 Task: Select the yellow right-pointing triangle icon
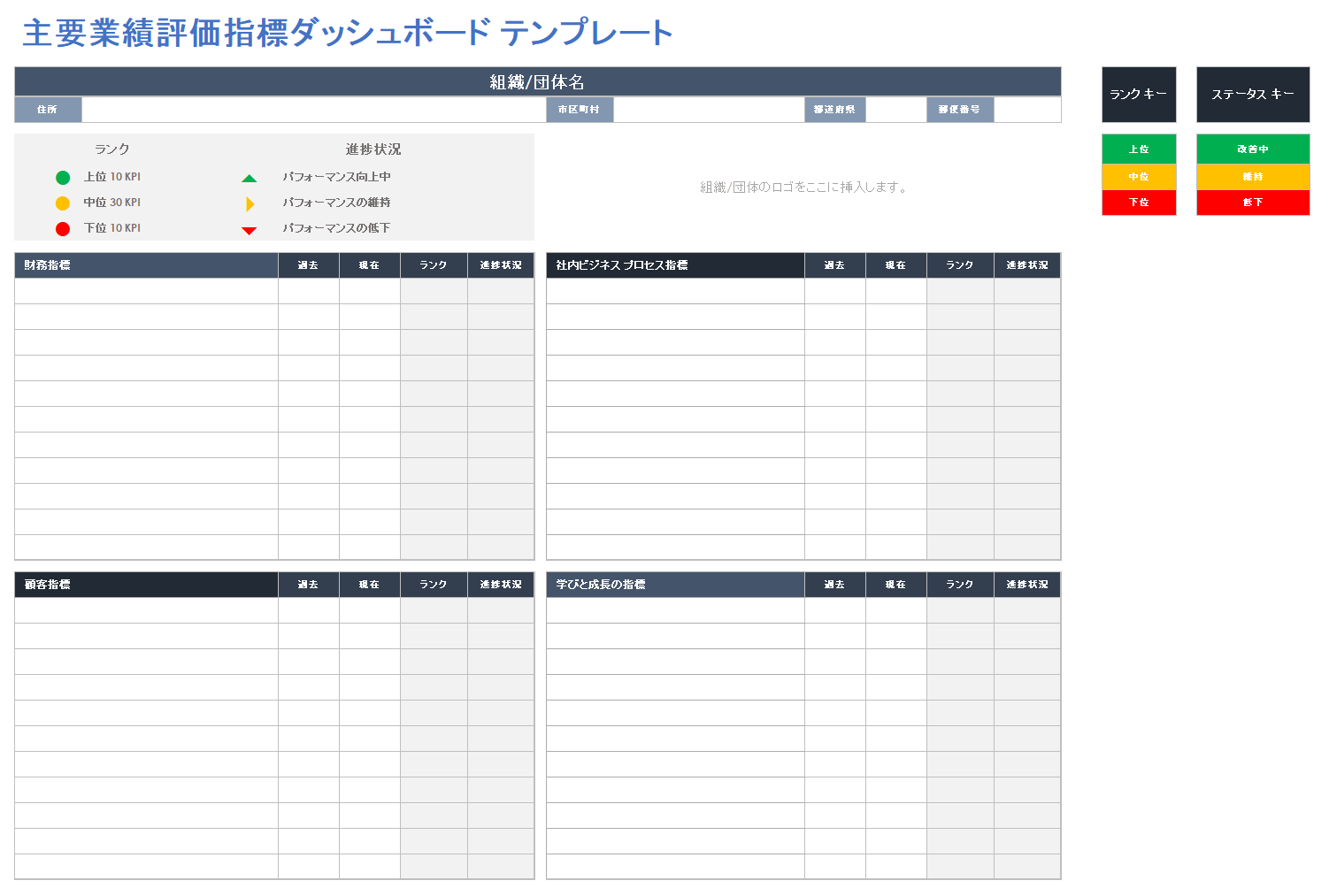pos(250,204)
